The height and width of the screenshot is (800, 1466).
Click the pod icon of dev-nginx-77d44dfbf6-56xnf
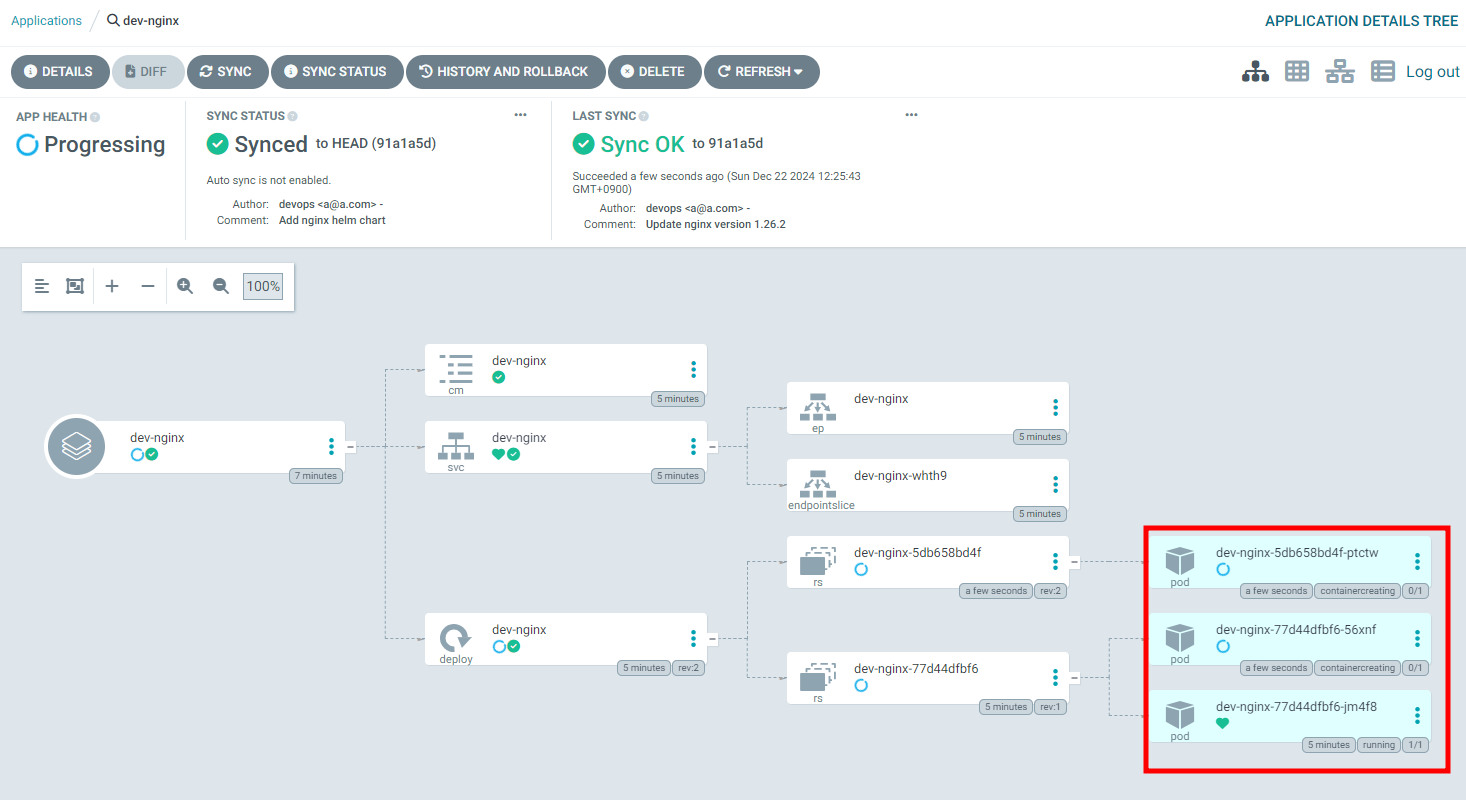coord(1180,638)
